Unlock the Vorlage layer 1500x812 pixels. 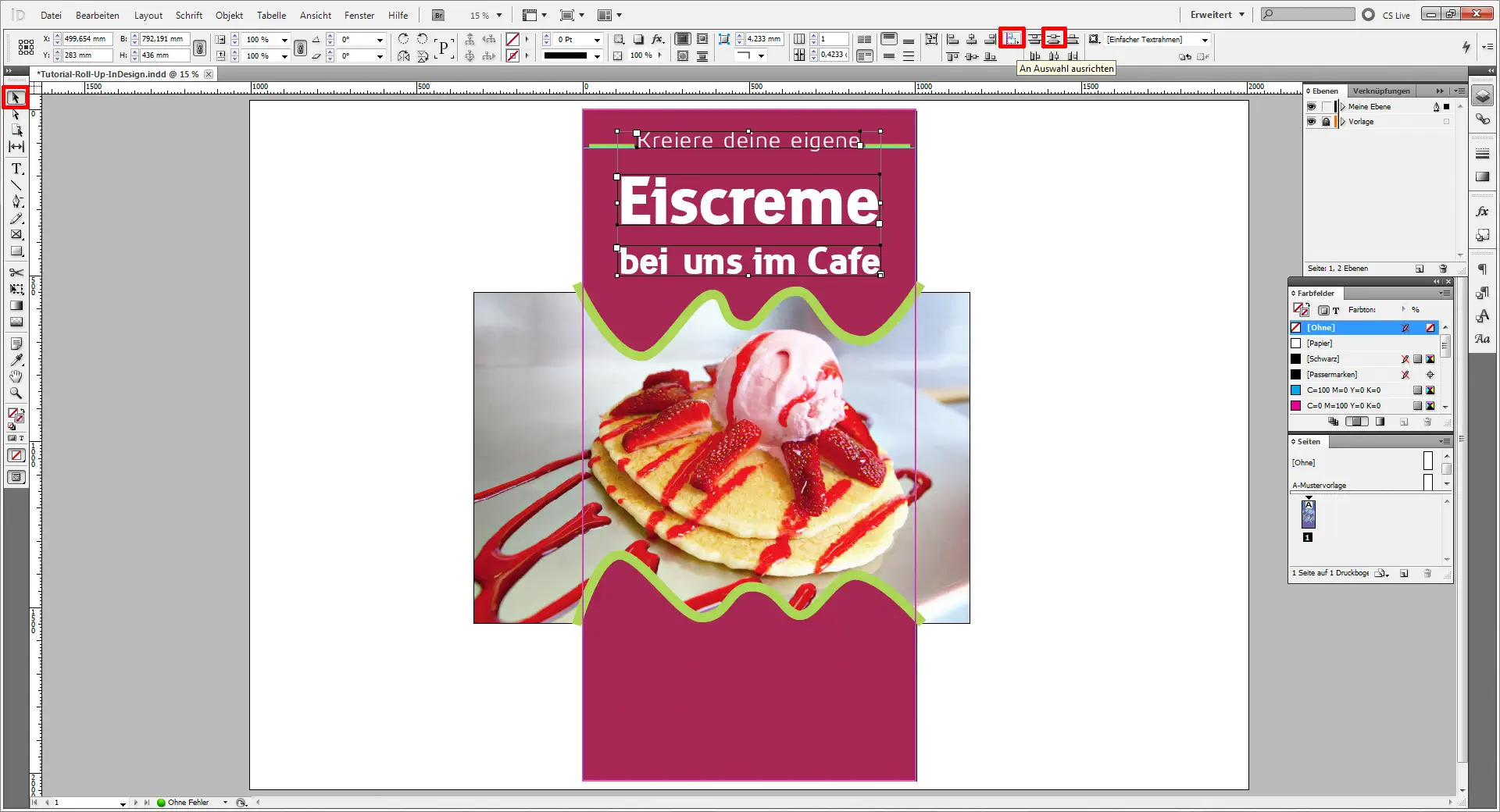point(1326,121)
